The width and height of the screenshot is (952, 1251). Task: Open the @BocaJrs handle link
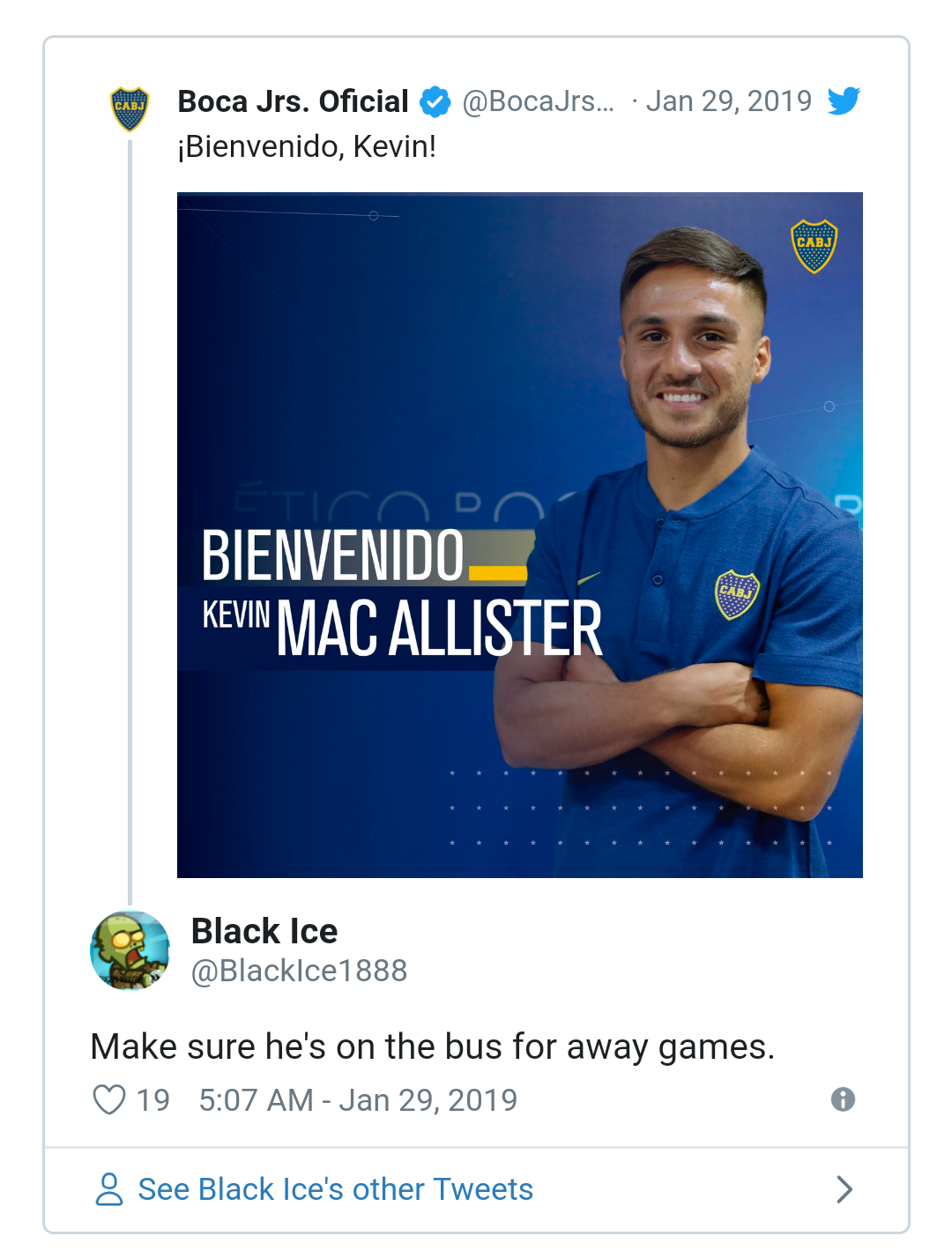pyautogui.click(x=538, y=101)
